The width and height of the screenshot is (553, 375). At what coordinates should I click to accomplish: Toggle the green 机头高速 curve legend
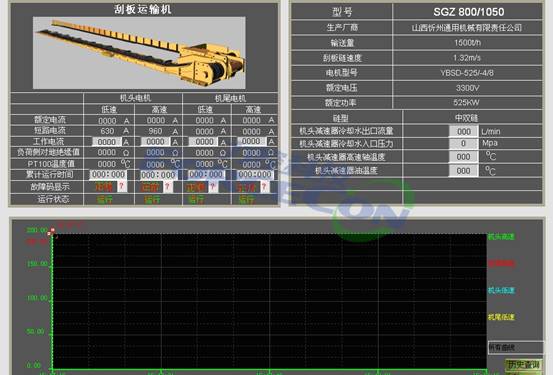(501, 237)
